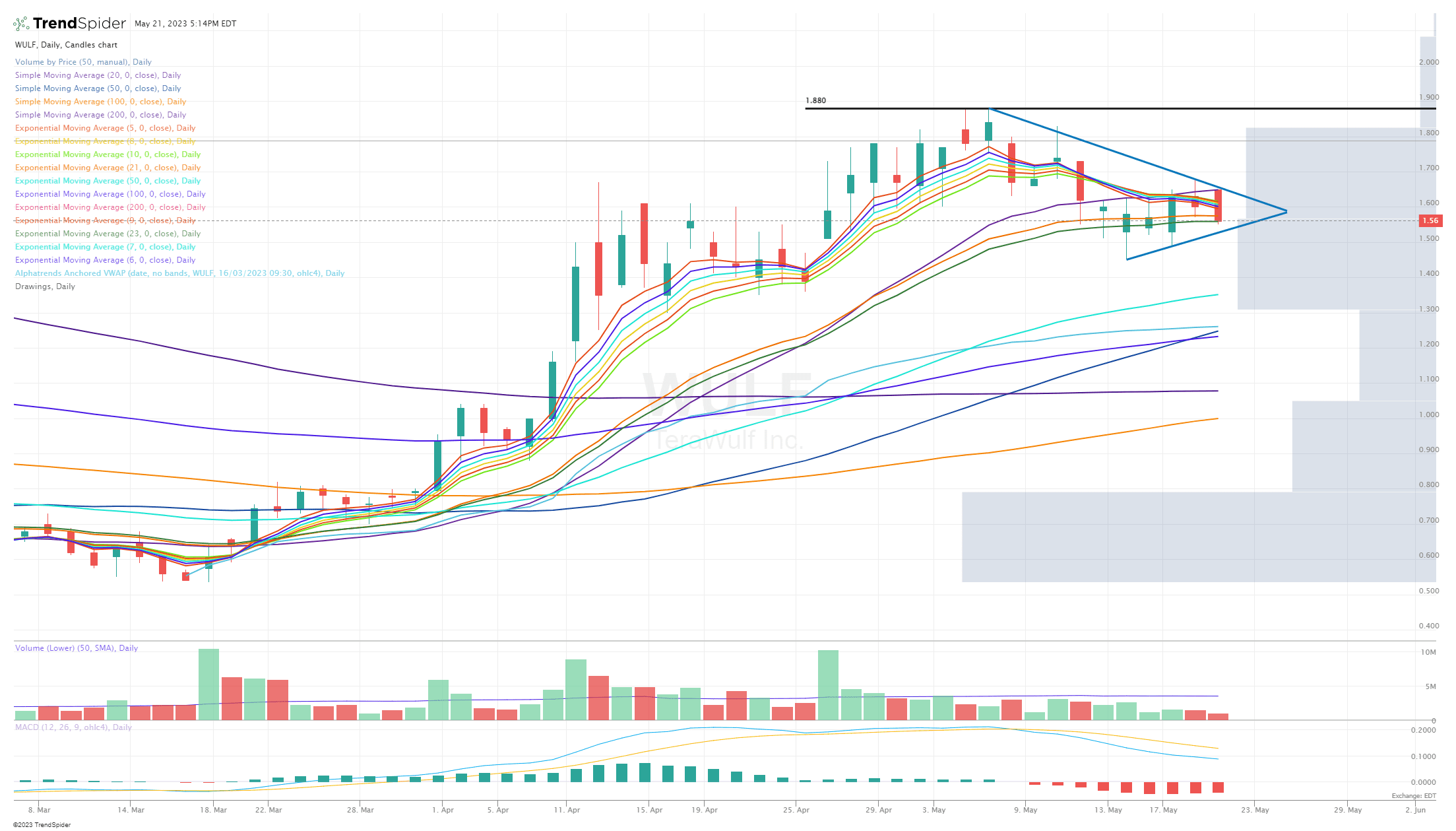This screenshot has height=831, width=1456.
Task: Select the Exponential Moving Average (21) label
Action: [x=107, y=167]
